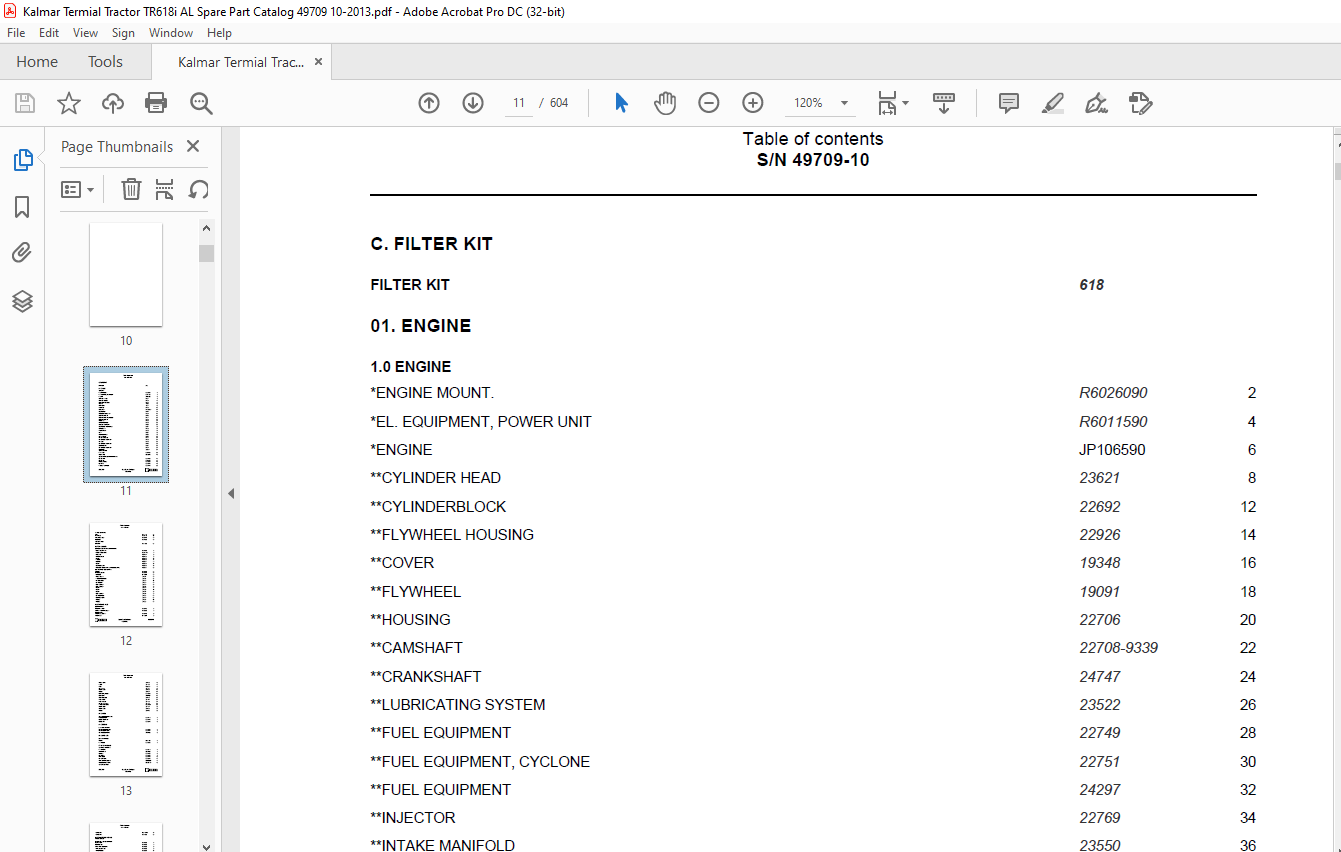Click the Save file icon
Screen dimensions: 1341x852
point(25,103)
